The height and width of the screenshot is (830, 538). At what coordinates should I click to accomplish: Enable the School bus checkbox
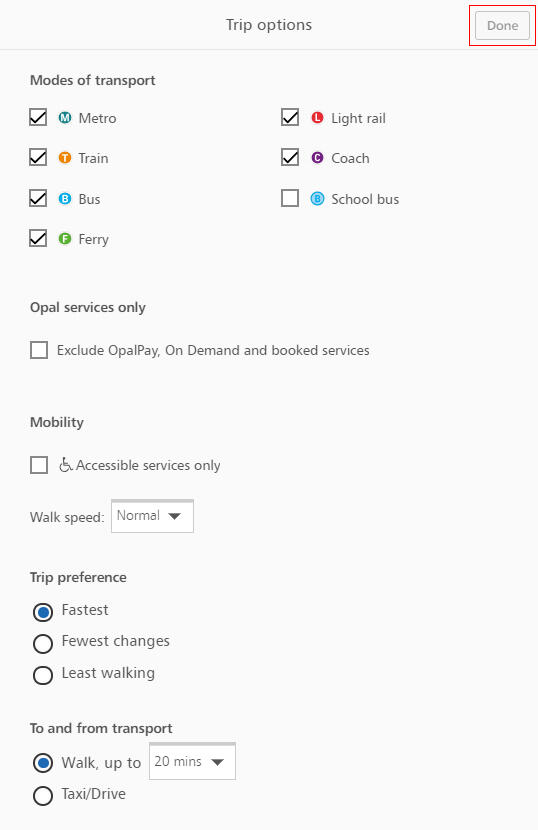pos(290,199)
